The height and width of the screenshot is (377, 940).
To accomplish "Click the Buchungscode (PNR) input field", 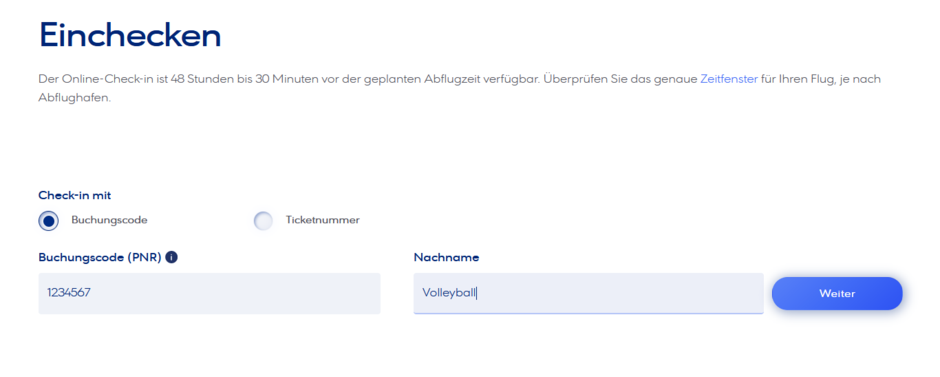I will pos(209,293).
